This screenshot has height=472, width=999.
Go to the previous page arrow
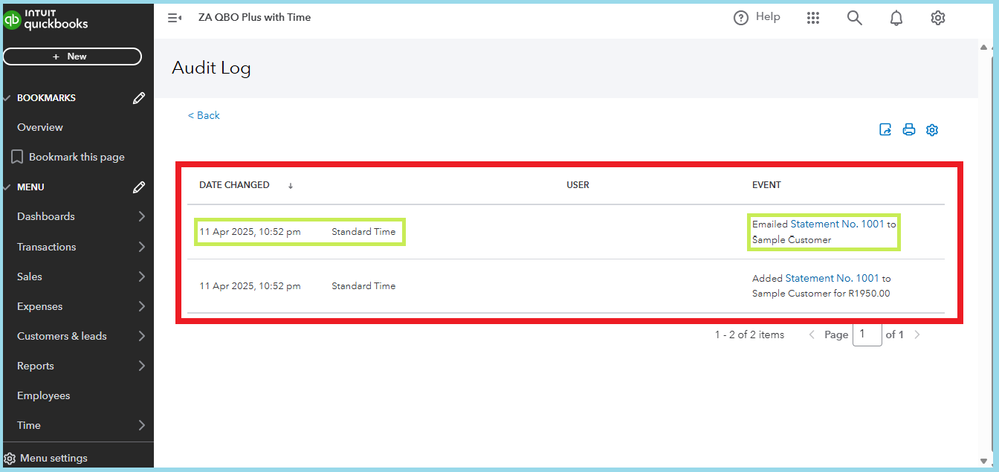tap(812, 334)
